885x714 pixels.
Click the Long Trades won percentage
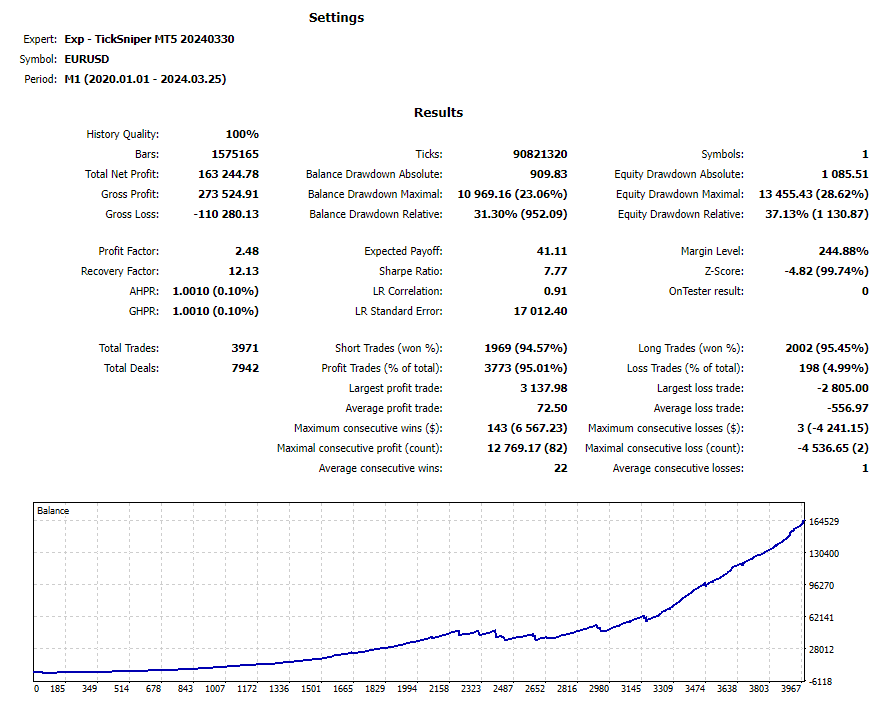(x=827, y=348)
